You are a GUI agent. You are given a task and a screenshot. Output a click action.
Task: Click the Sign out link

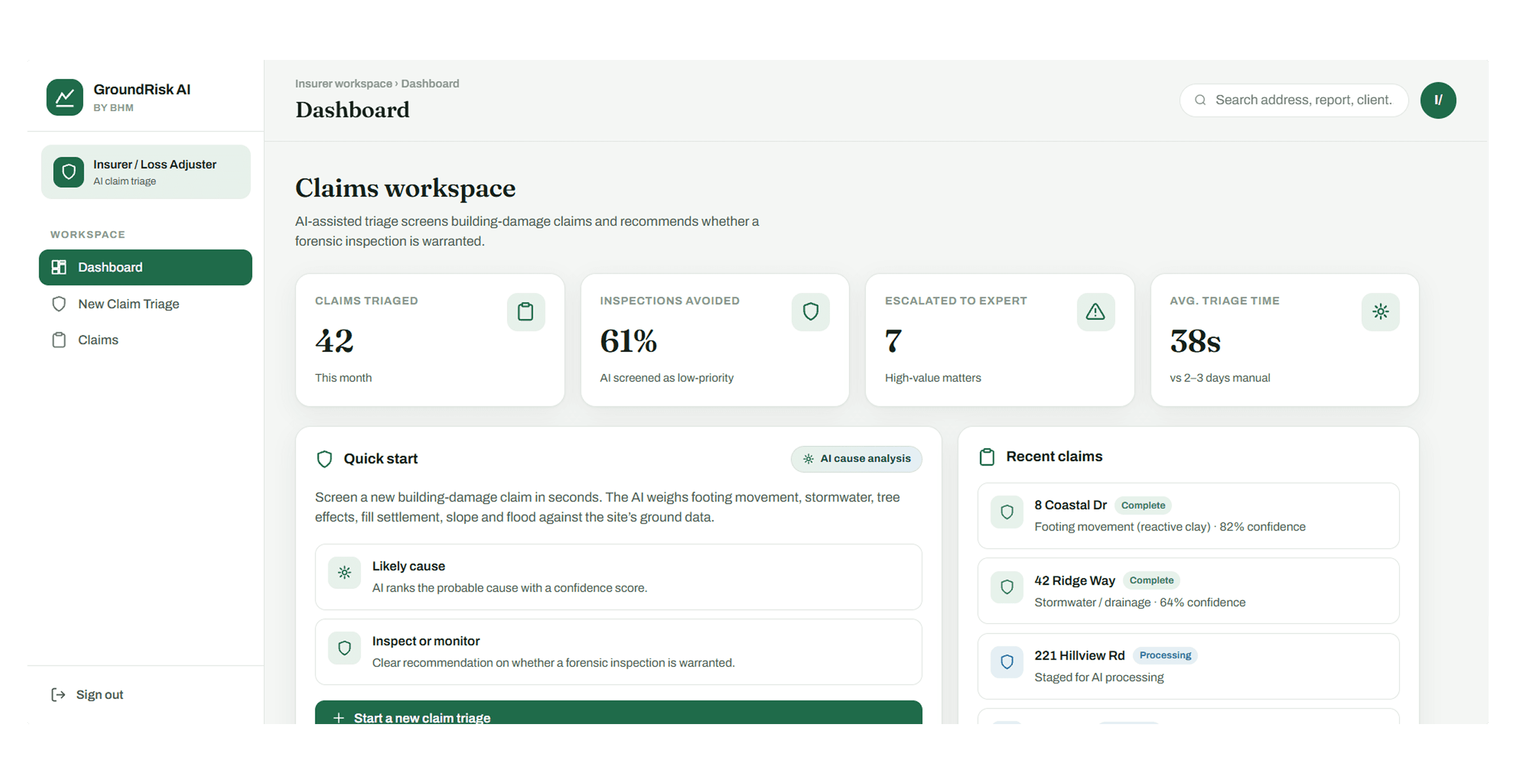pyautogui.click(x=88, y=694)
